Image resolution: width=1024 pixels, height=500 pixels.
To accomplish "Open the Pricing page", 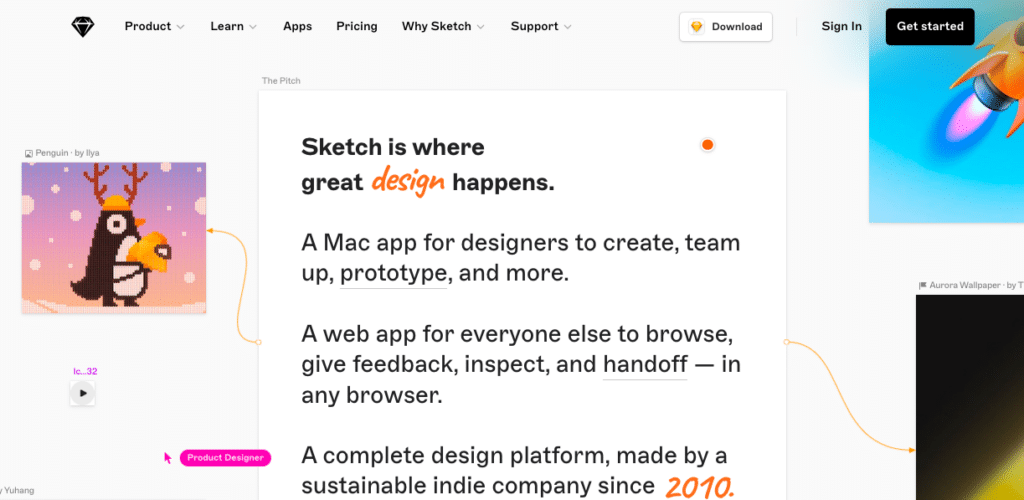I will [357, 27].
